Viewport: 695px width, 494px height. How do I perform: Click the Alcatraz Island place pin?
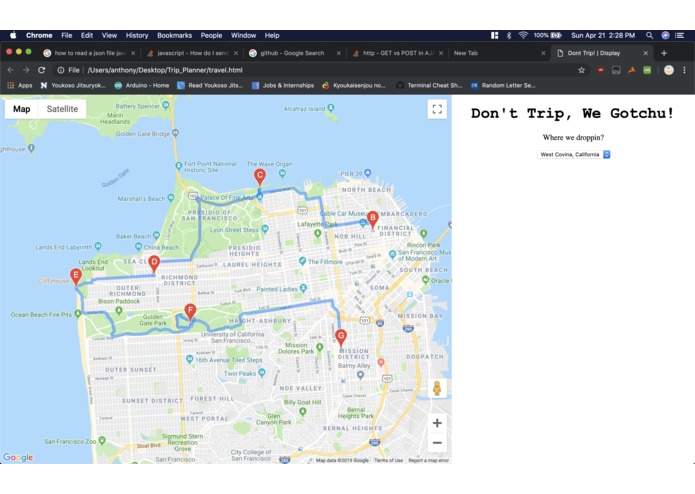point(331,108)
